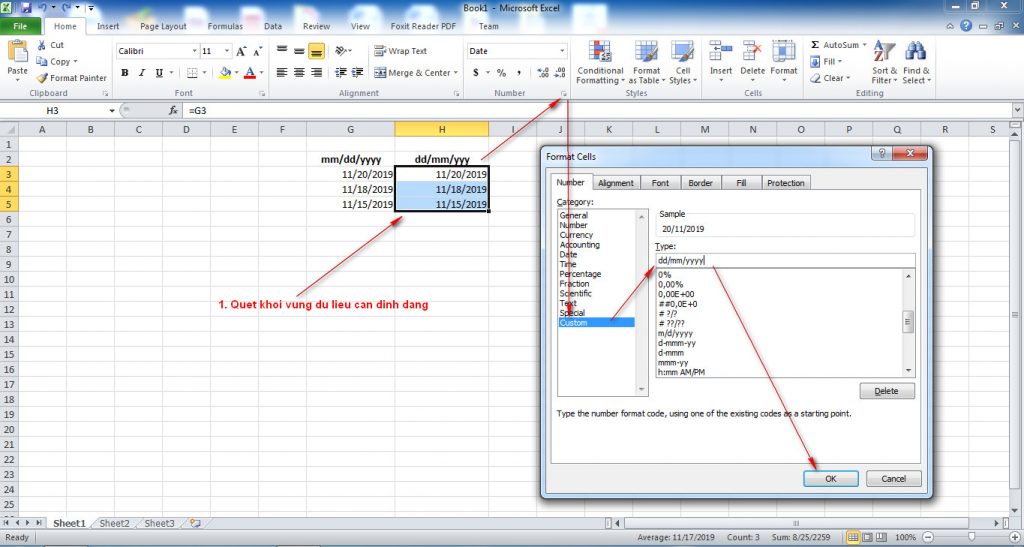Toggle Align Text Right

pos(316,72)
